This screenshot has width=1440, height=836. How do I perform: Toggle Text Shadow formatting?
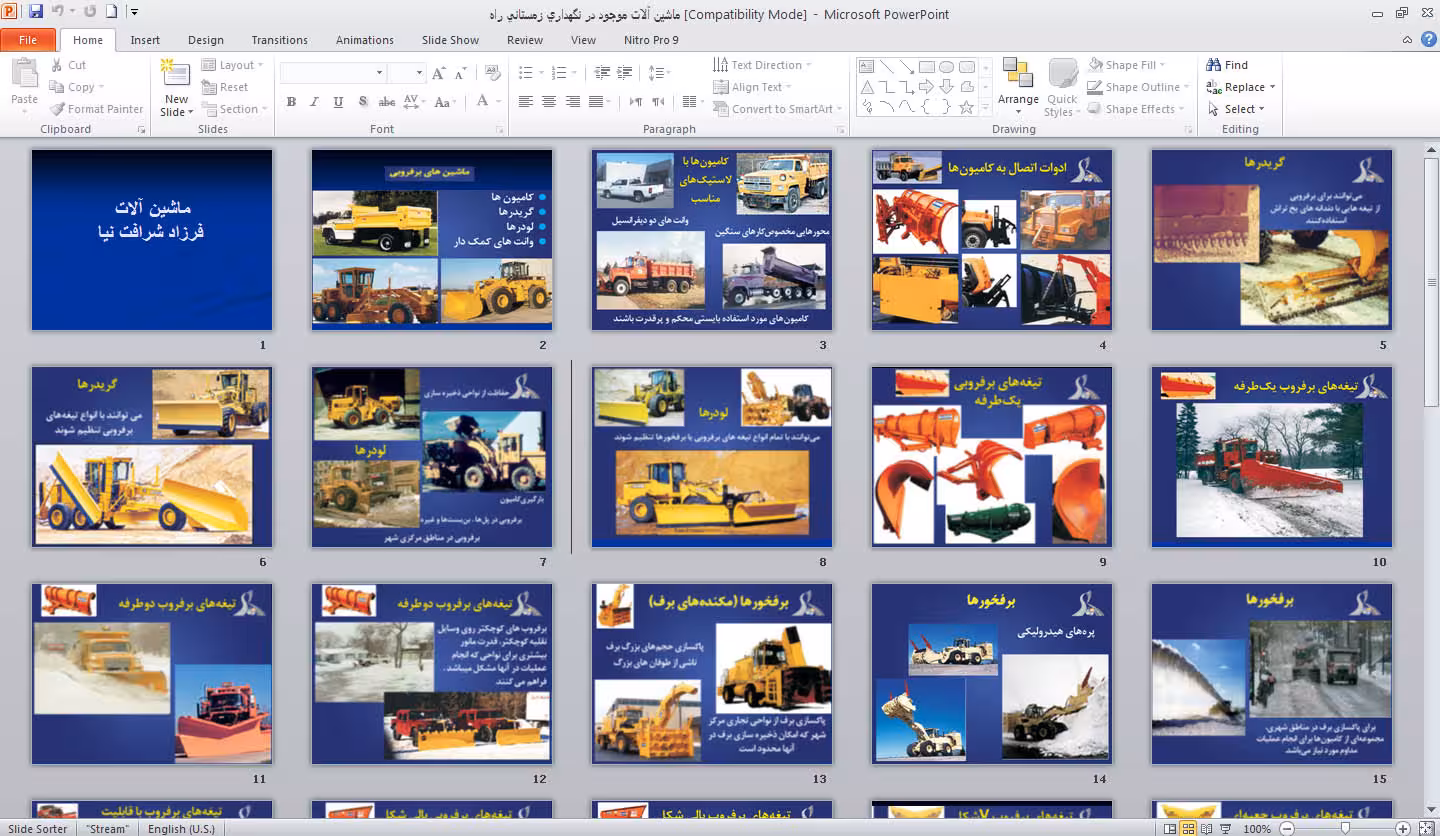[x=362, y=102]
